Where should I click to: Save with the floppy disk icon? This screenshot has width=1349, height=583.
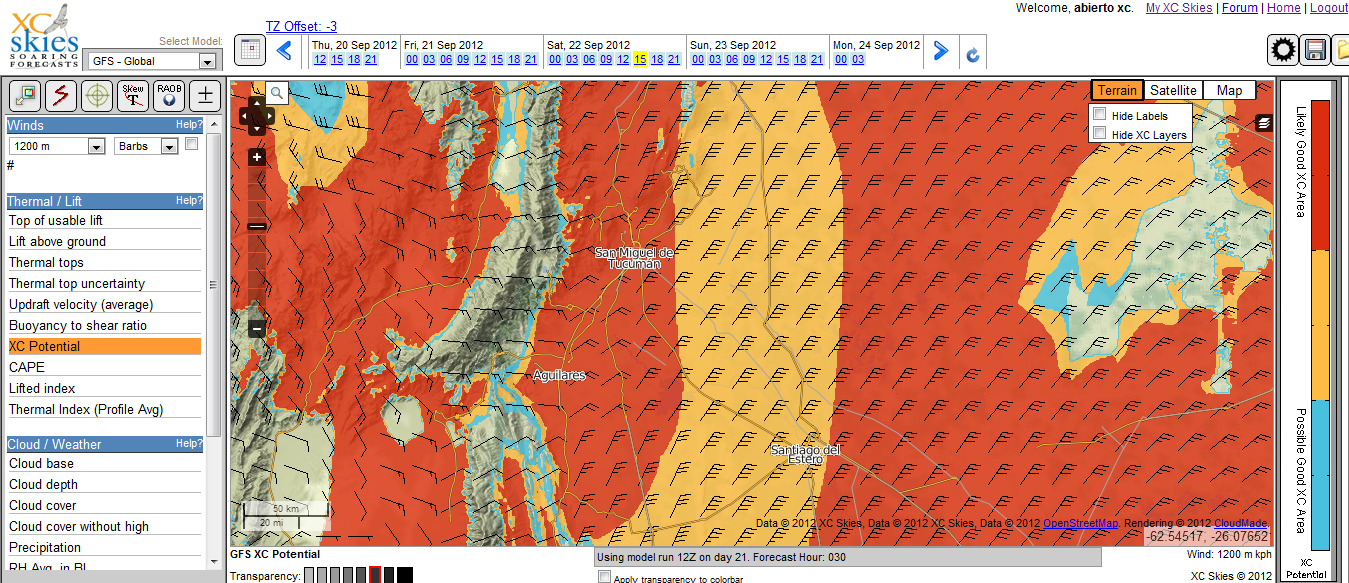1316,50
